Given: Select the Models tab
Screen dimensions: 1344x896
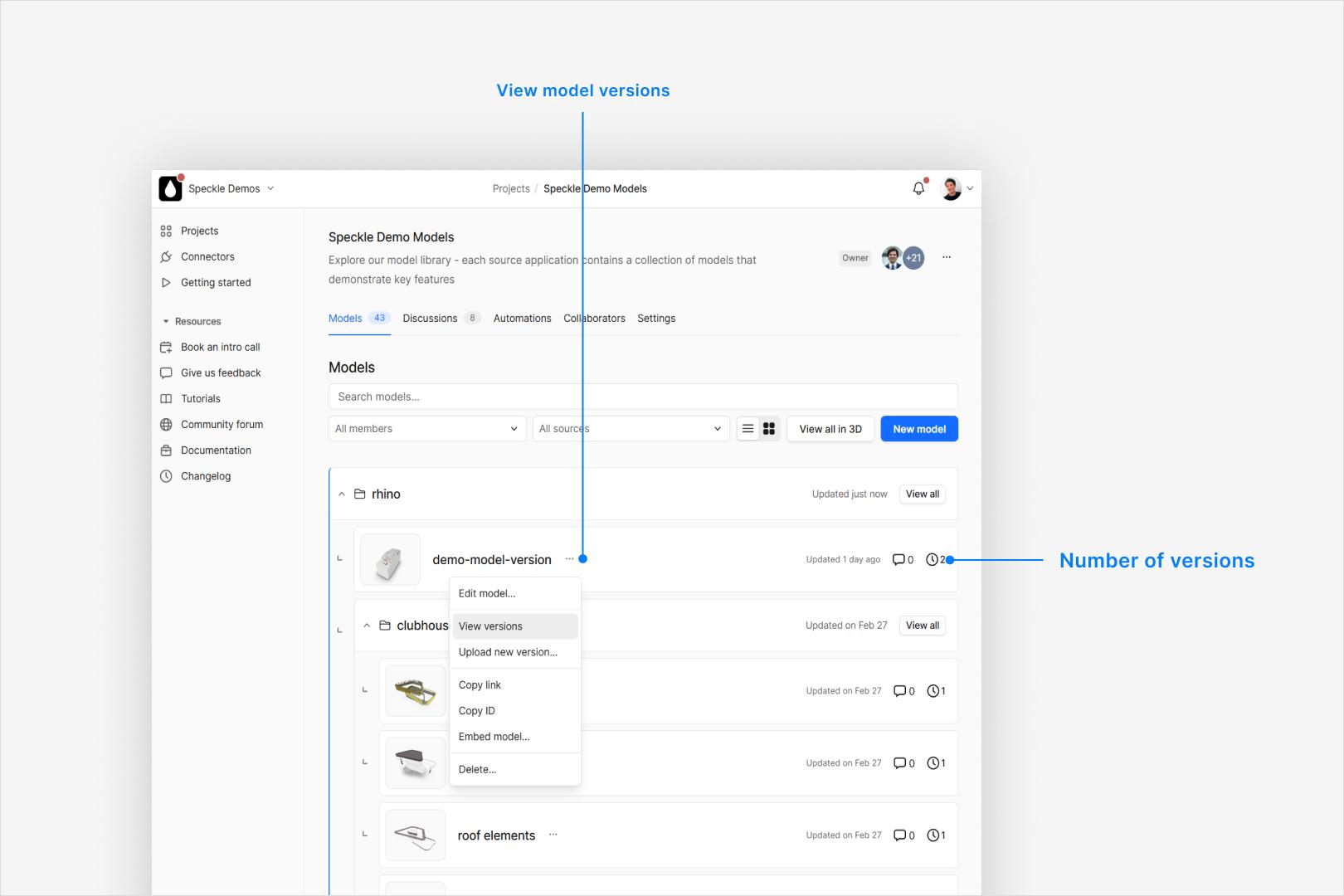Looking at the screenshot, I should point(359,318).
